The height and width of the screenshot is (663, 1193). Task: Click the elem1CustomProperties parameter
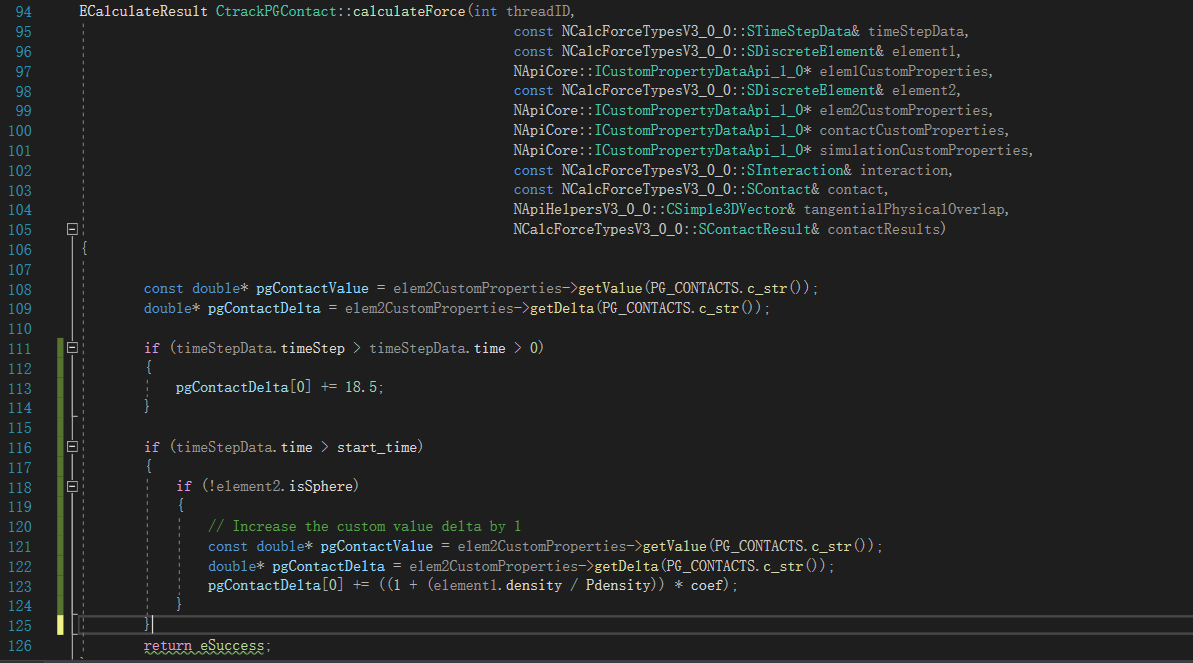(905, 71)
